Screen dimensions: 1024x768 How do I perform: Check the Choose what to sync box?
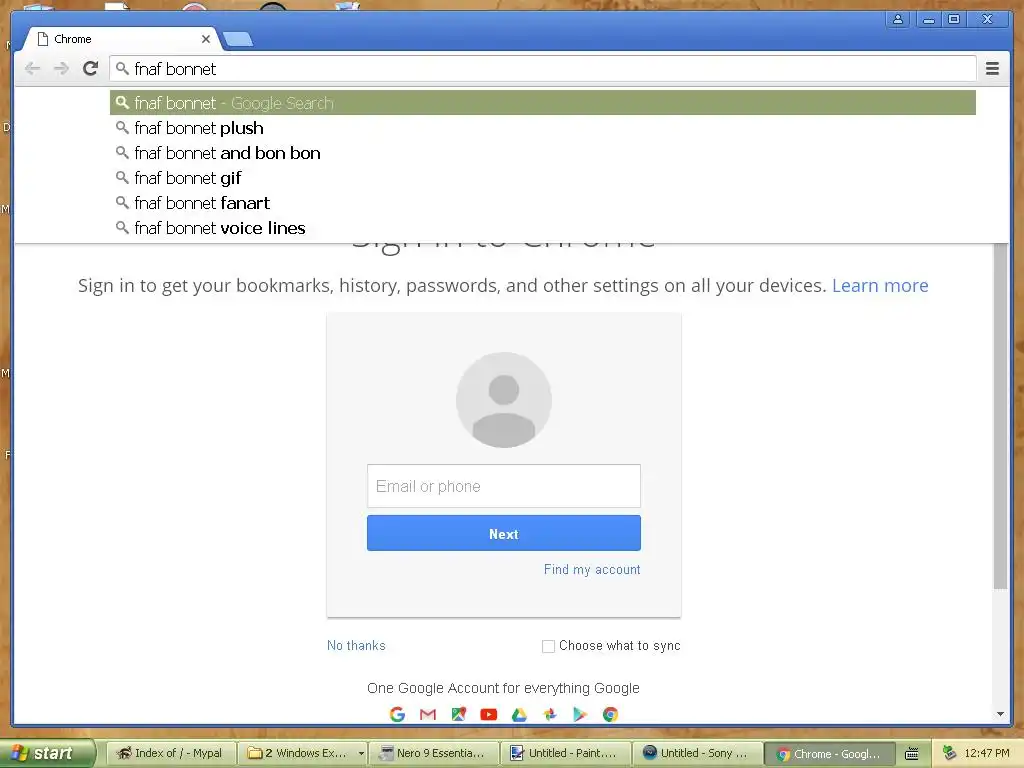pos(548,646)
